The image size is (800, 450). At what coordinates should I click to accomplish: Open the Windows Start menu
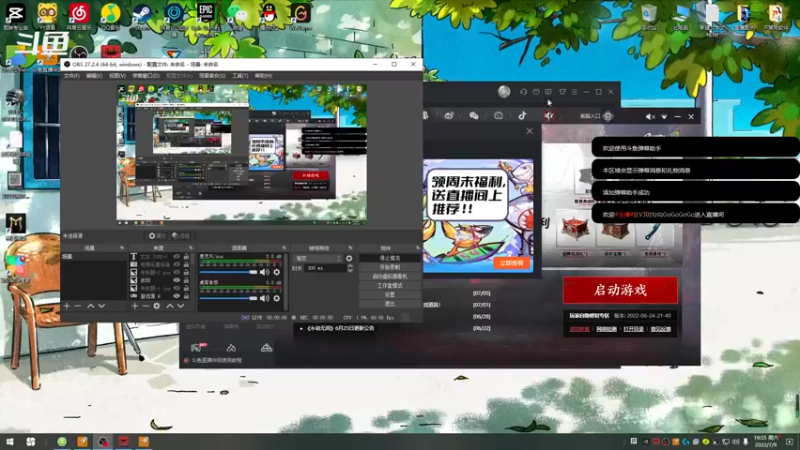(10, 442)
